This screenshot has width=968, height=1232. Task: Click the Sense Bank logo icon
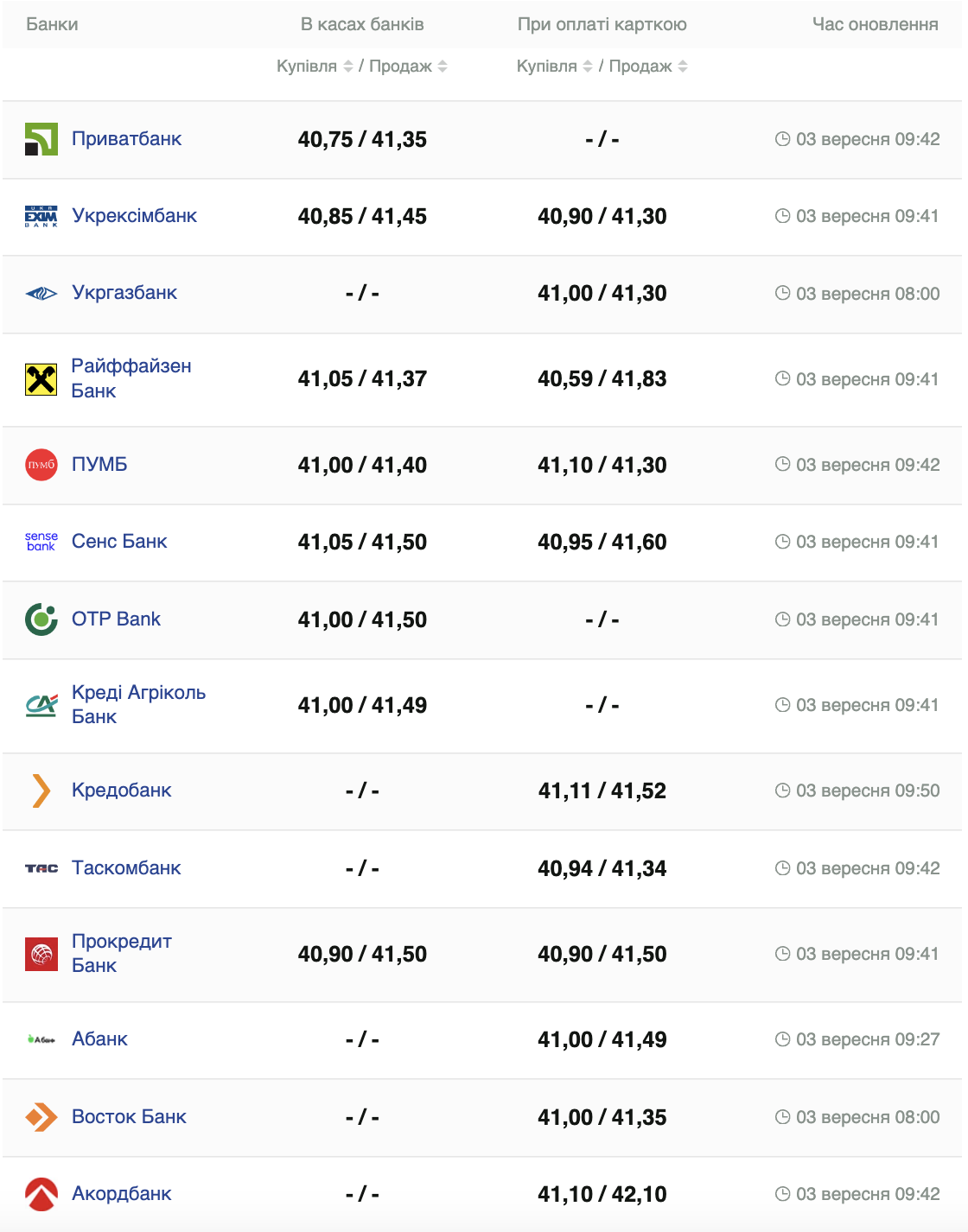pos(41,542)
